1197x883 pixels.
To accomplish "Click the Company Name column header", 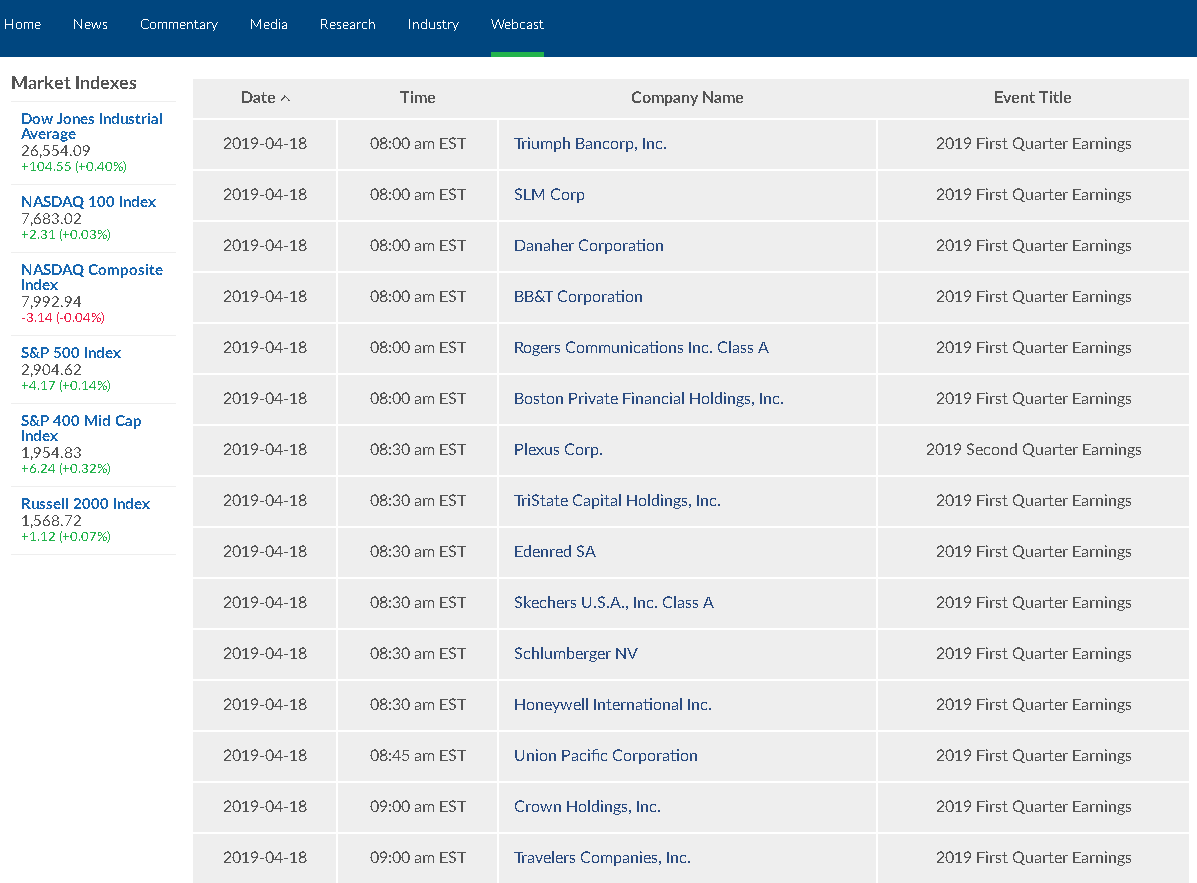I will (x=687, y=98).
